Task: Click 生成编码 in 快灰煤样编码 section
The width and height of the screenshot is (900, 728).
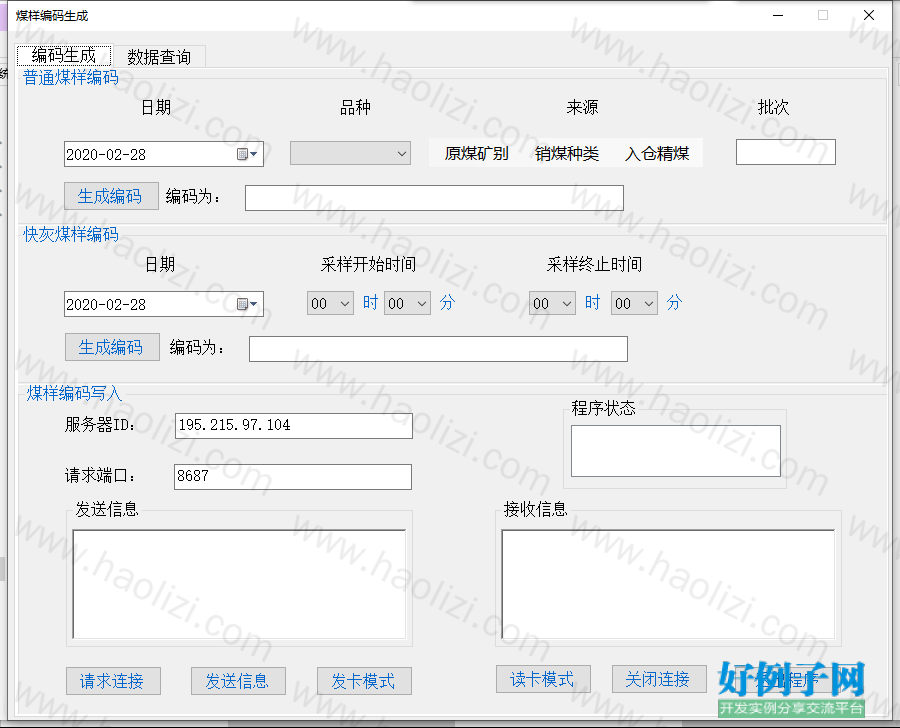Action: pos(112,347)
